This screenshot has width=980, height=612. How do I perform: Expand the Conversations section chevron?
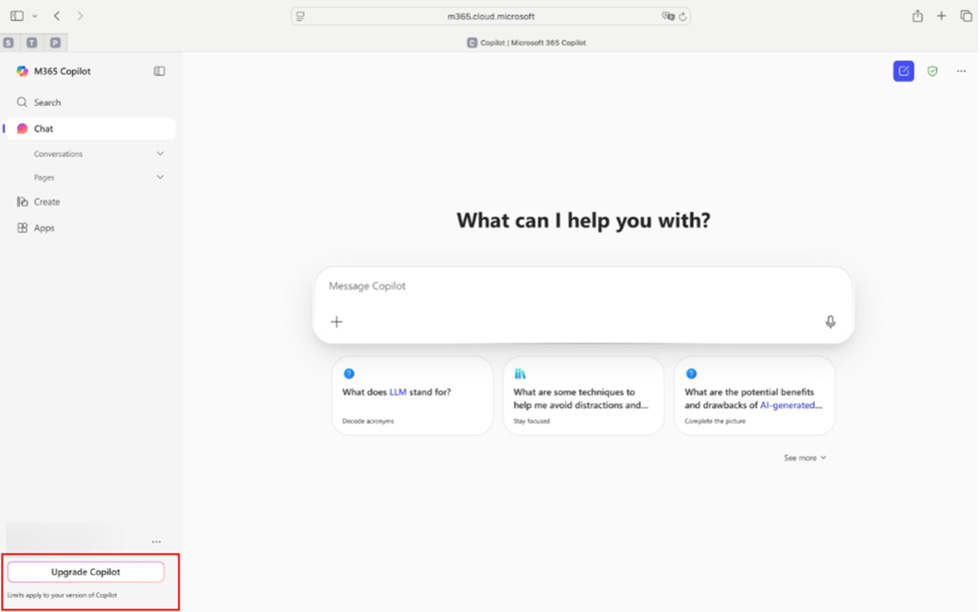pyautogui.click(x=160, y=154)
